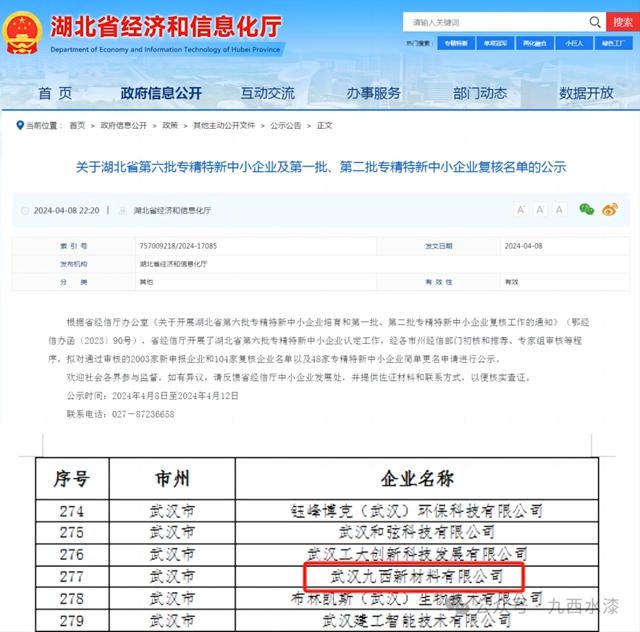Go to 政府信息公开 in the breadcrumb
640x632 pixels.
(124, 125)
